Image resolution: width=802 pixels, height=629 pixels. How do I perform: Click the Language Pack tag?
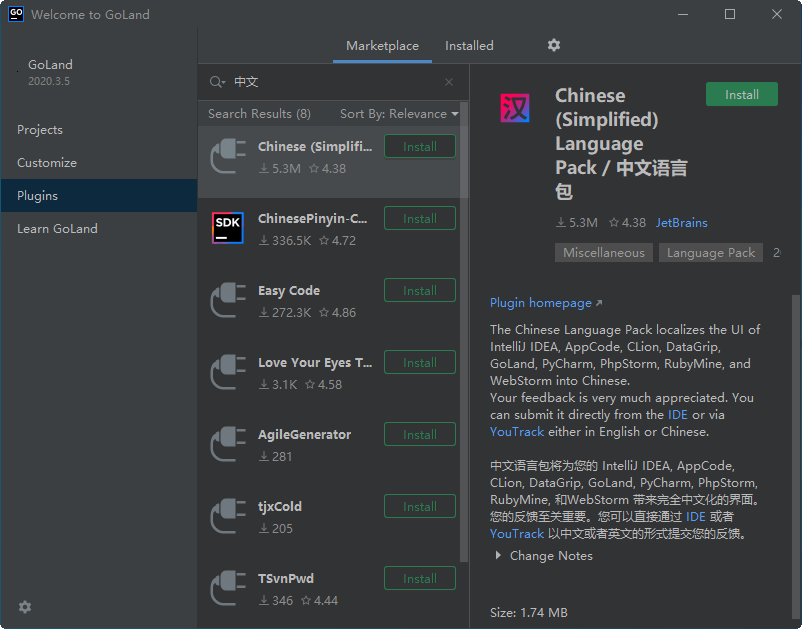click(711, 253)
